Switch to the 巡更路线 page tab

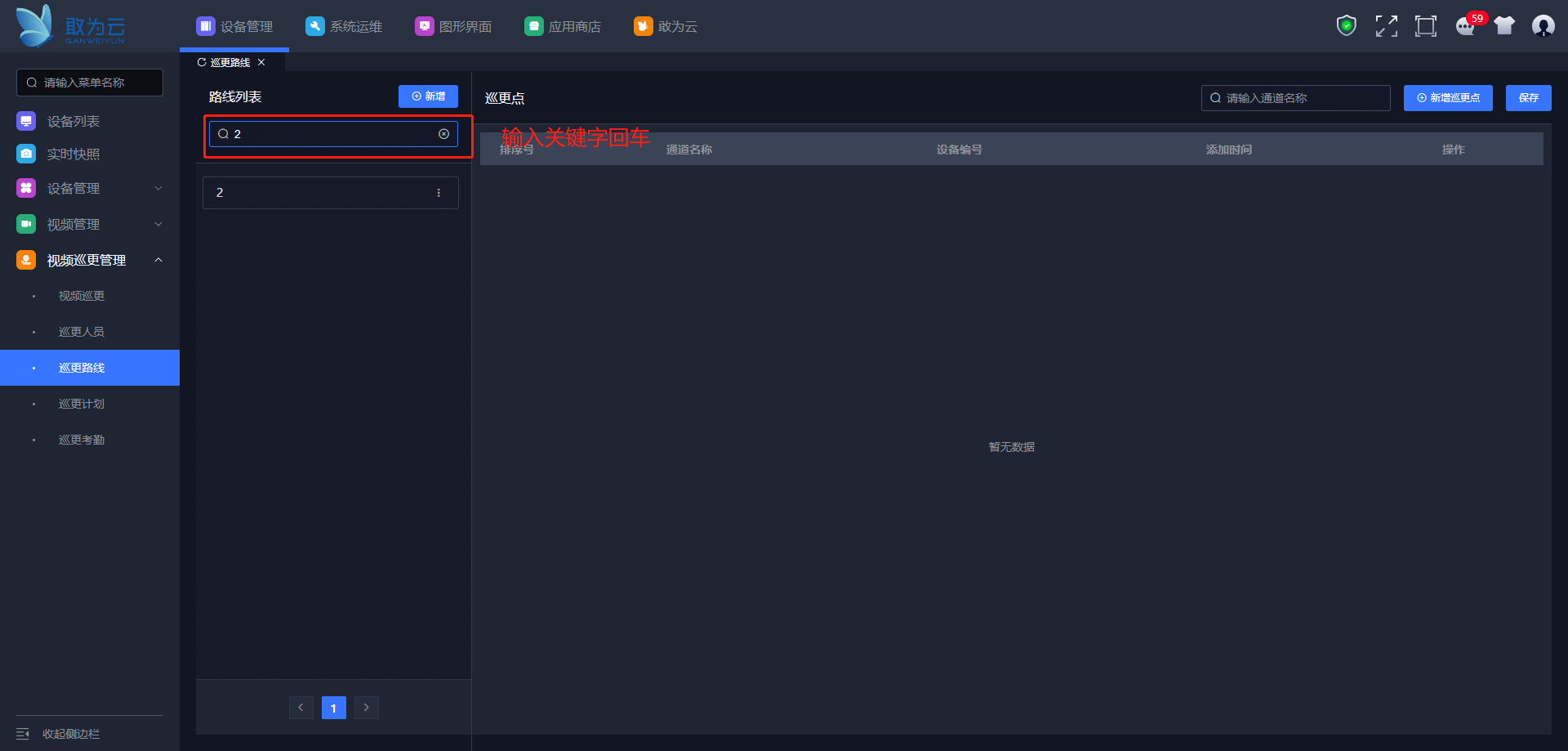pos(230,62)
